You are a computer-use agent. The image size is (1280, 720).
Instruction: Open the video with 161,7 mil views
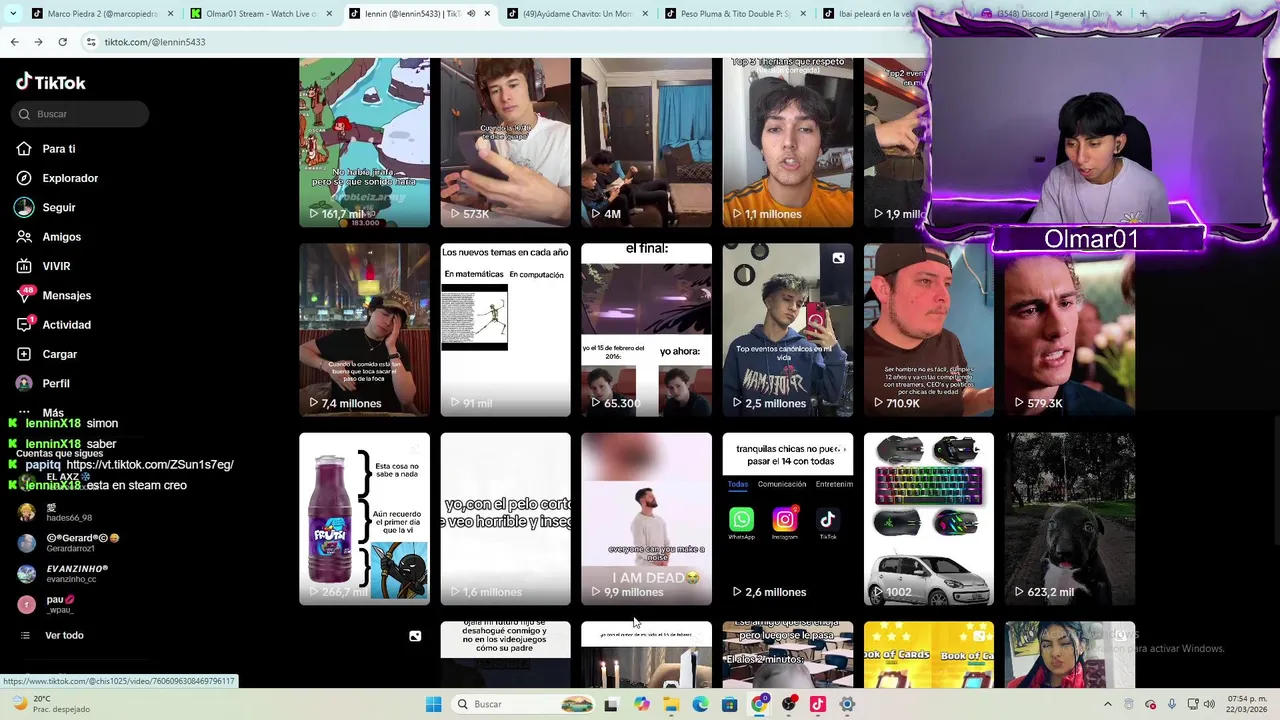click(365, 142)
